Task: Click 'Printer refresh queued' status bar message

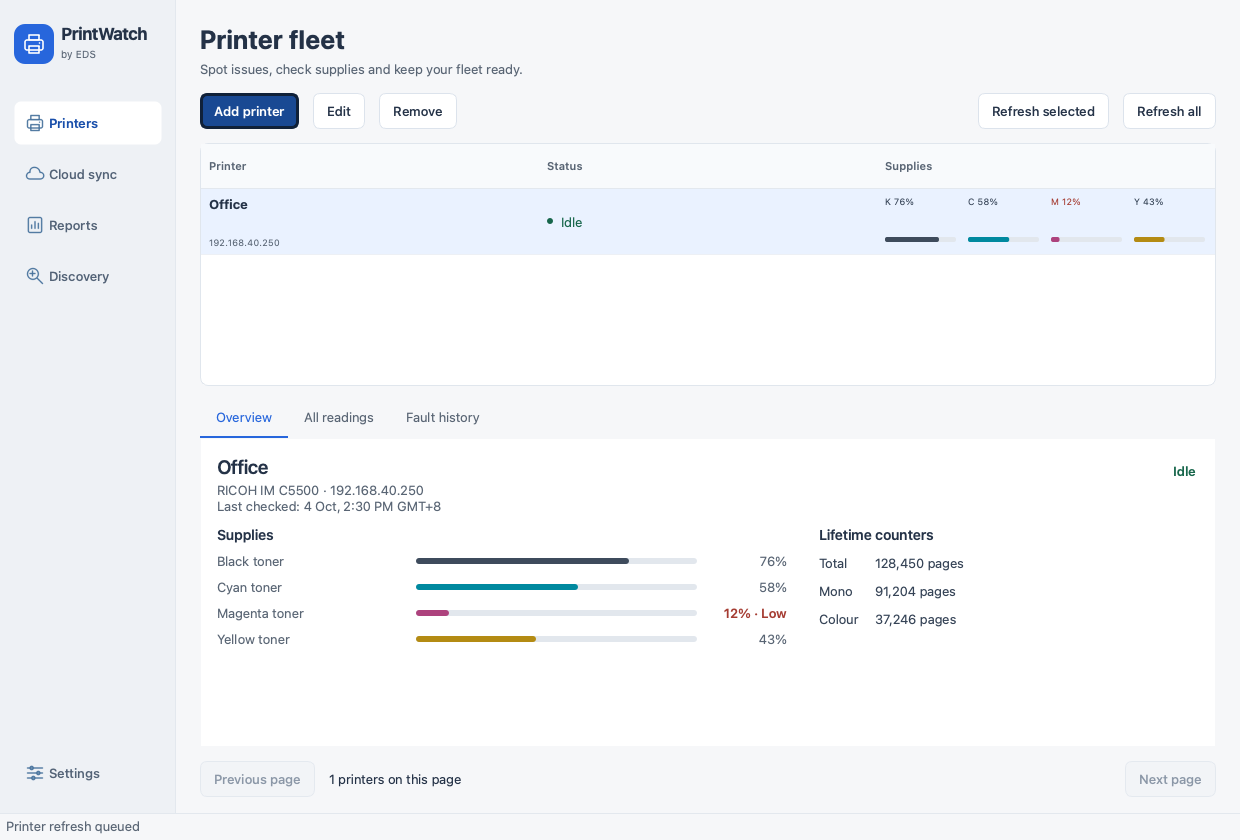Action: coord(73,826)
